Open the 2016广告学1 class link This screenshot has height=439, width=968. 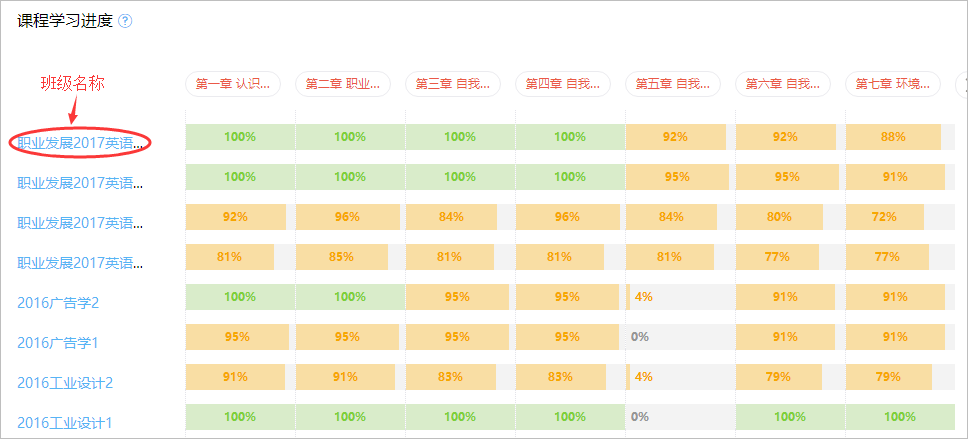click(58, 342)
